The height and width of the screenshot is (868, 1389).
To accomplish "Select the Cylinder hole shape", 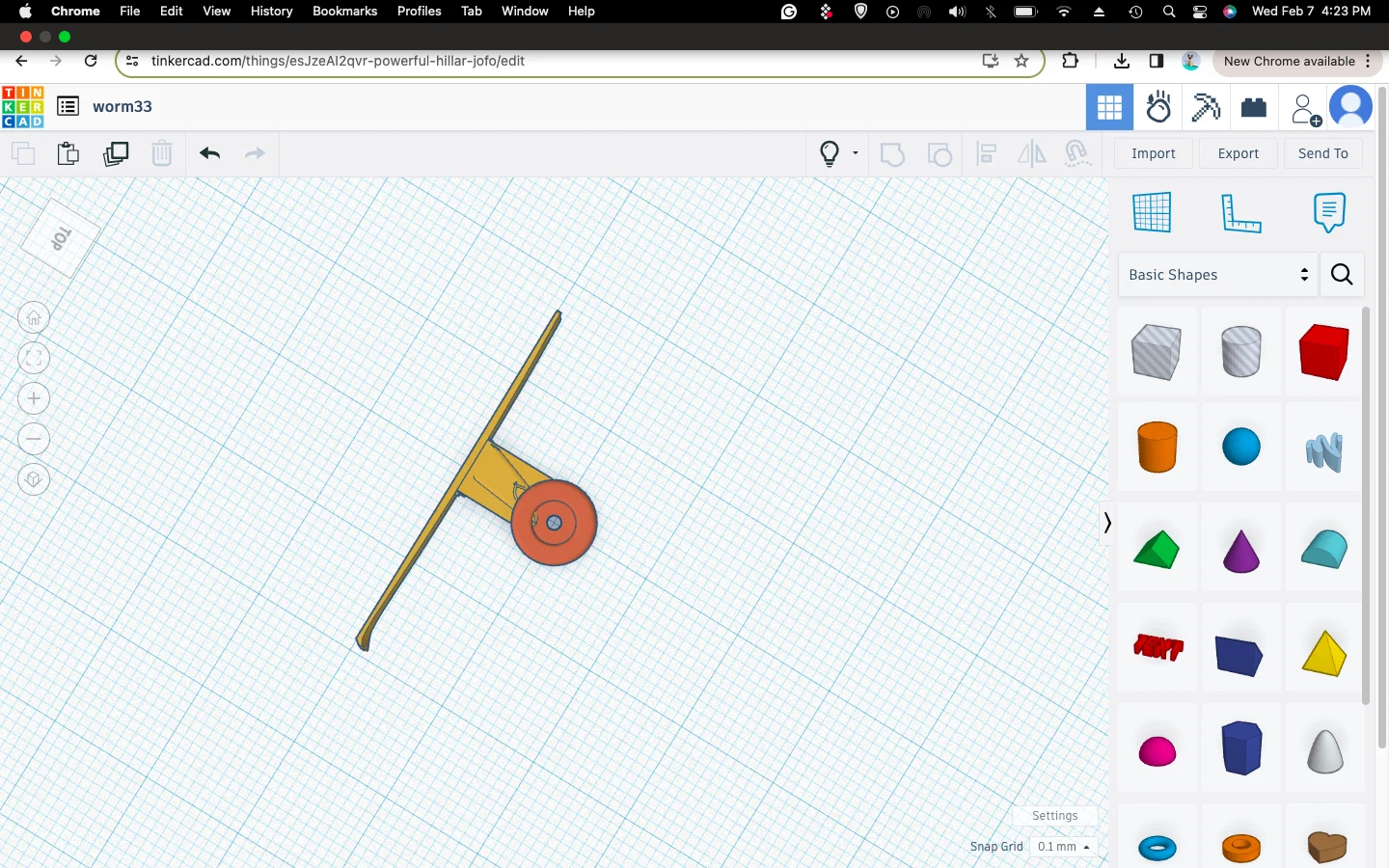I will click(1240, 351).
